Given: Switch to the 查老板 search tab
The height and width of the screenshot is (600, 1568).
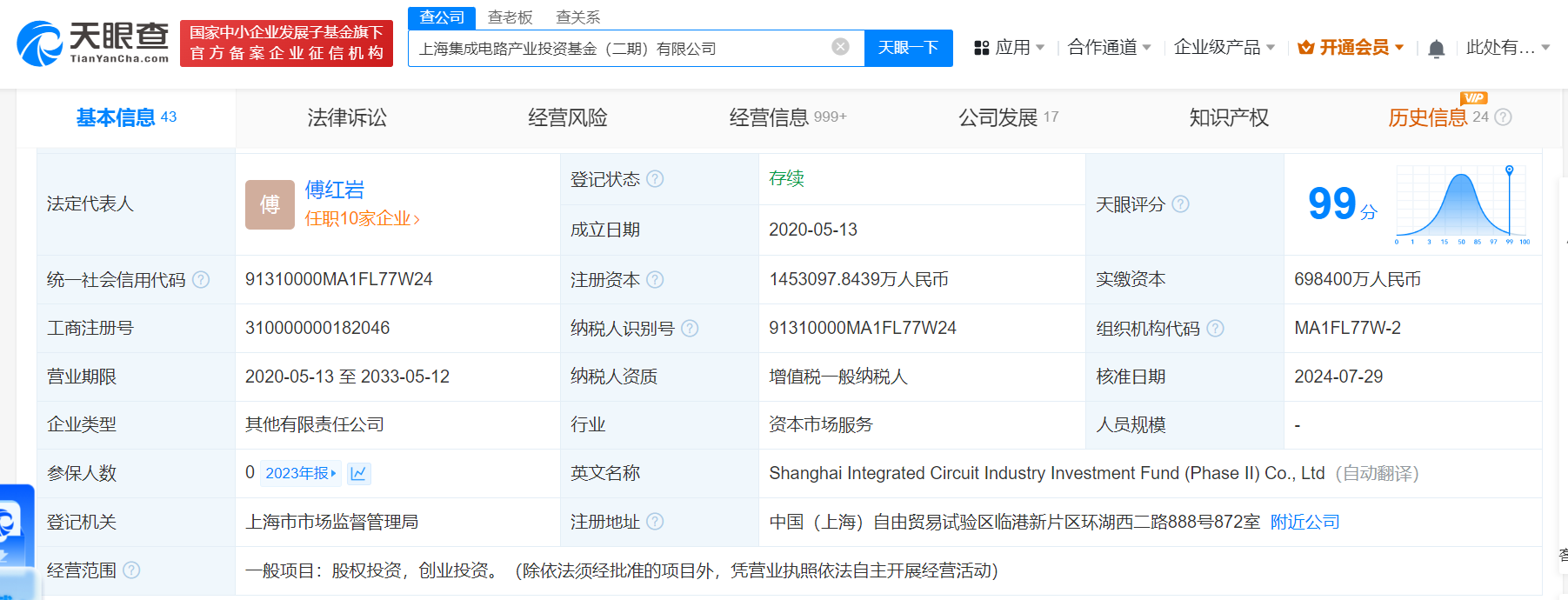Looking at the screenshot, I should coord(510,17).
